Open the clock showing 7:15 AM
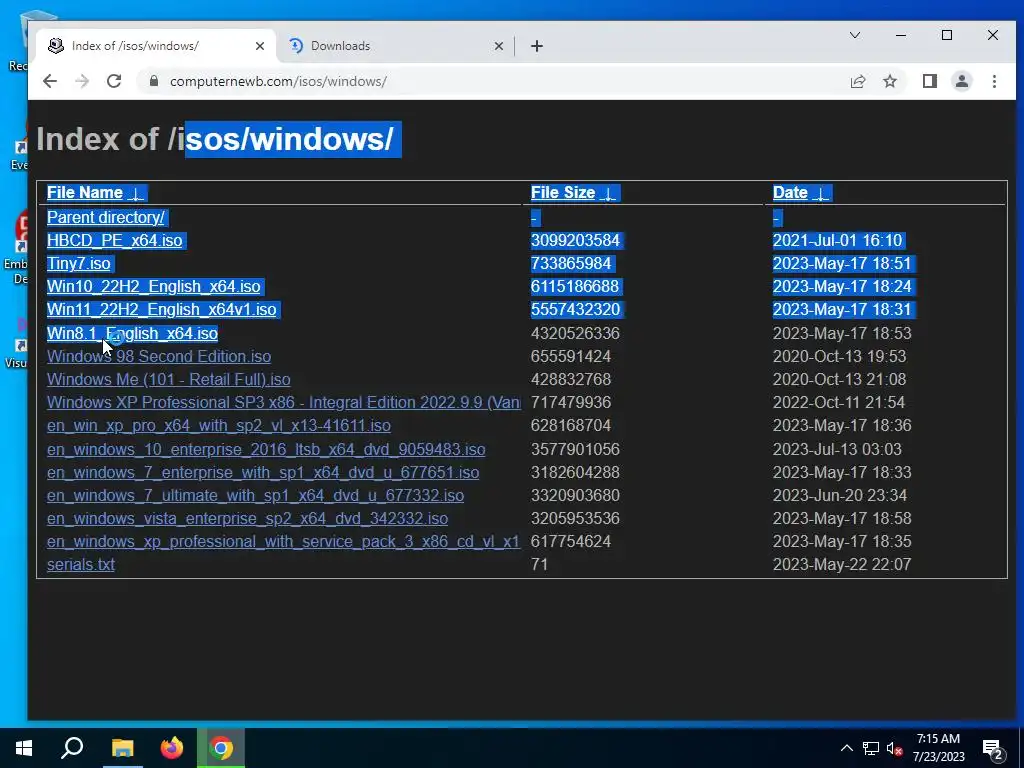 click(938, 748)
